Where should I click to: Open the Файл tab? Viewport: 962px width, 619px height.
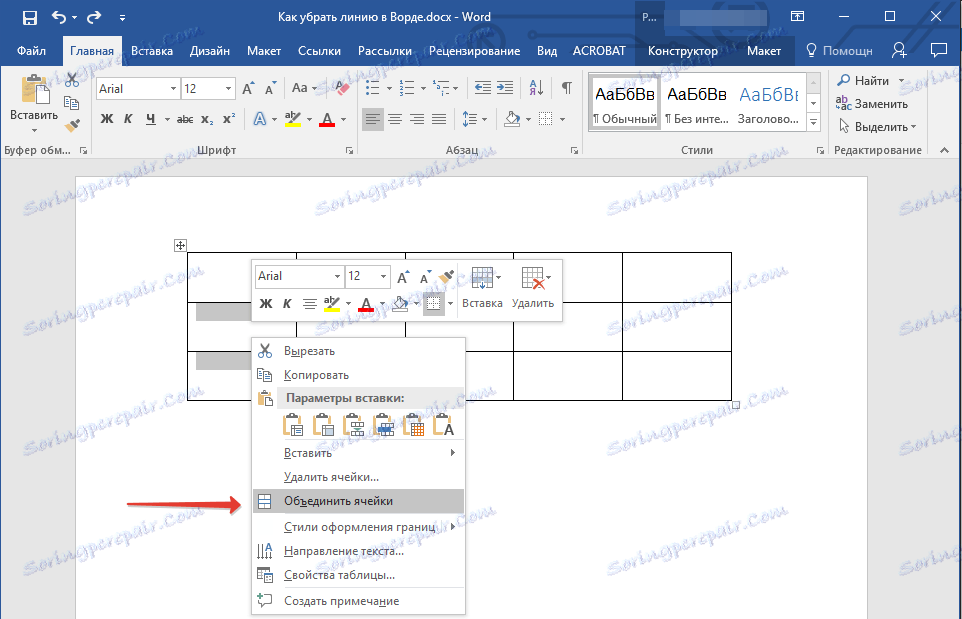click(31, 51)
